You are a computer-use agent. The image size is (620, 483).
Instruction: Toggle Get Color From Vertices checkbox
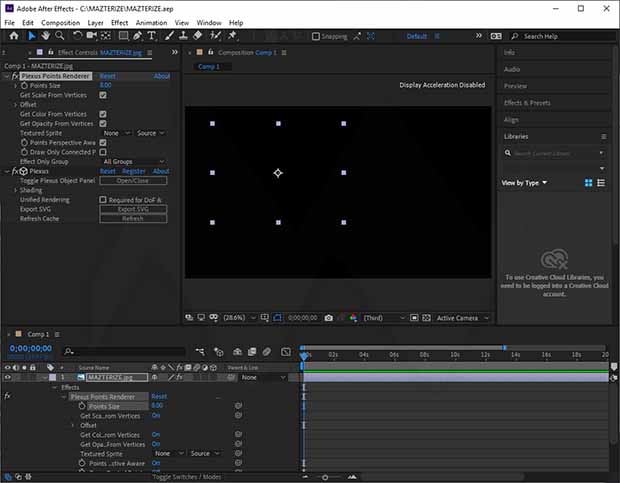[x=103, y=114]
